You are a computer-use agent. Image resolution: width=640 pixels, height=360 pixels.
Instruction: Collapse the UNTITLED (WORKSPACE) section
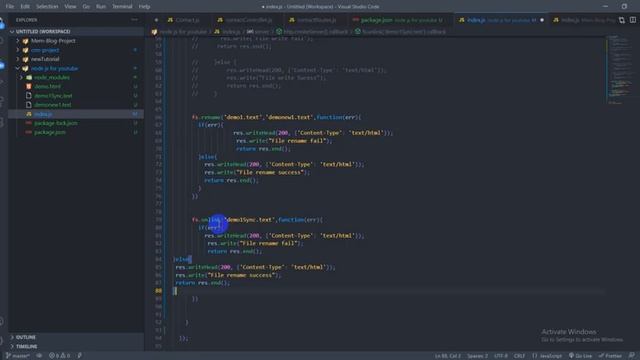click(76, 31)
